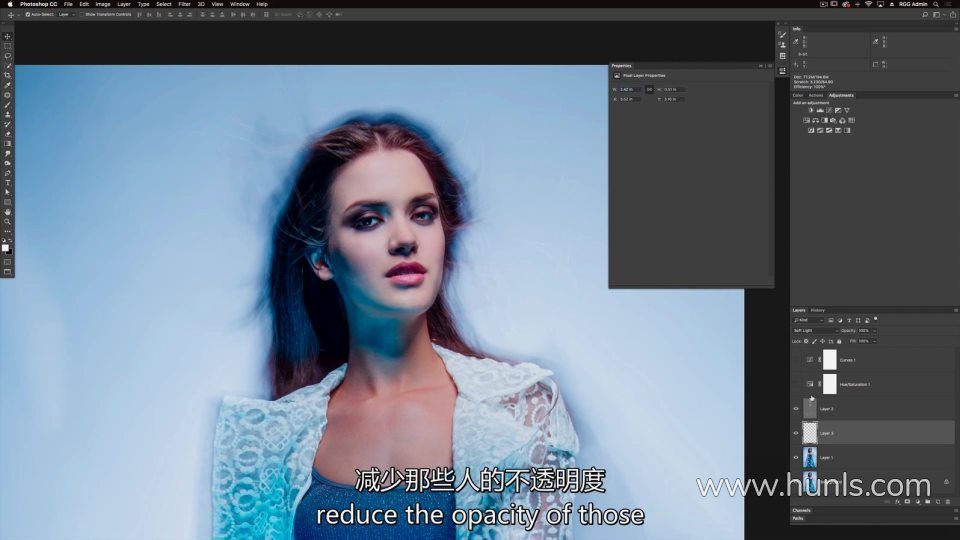The width and height of the screenshot is (960, 540).
Task: Hide Layer 2 using eye icon
Action: pos(796,408)
